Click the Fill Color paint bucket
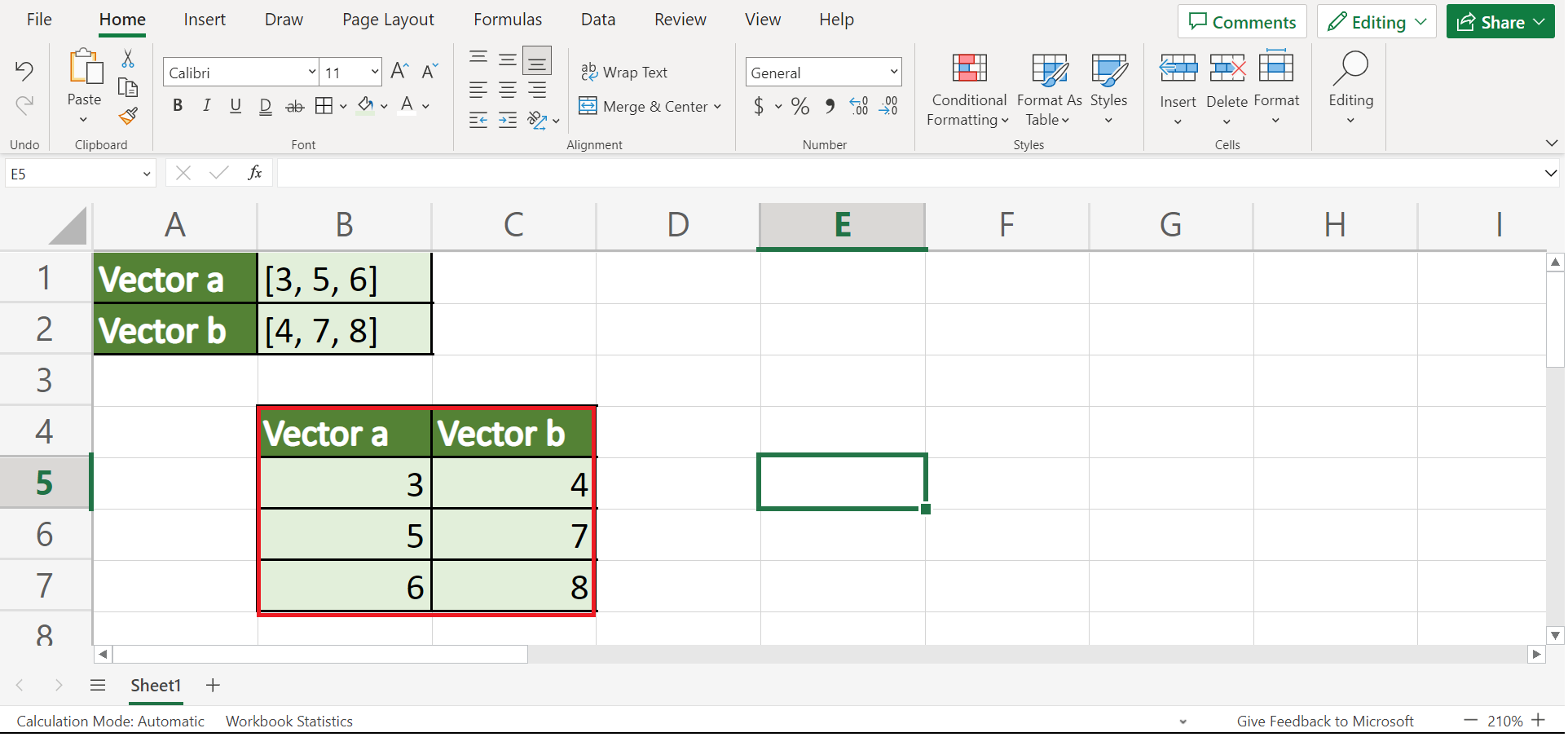This screenshot has height=737, width=1568. (366, 106)
